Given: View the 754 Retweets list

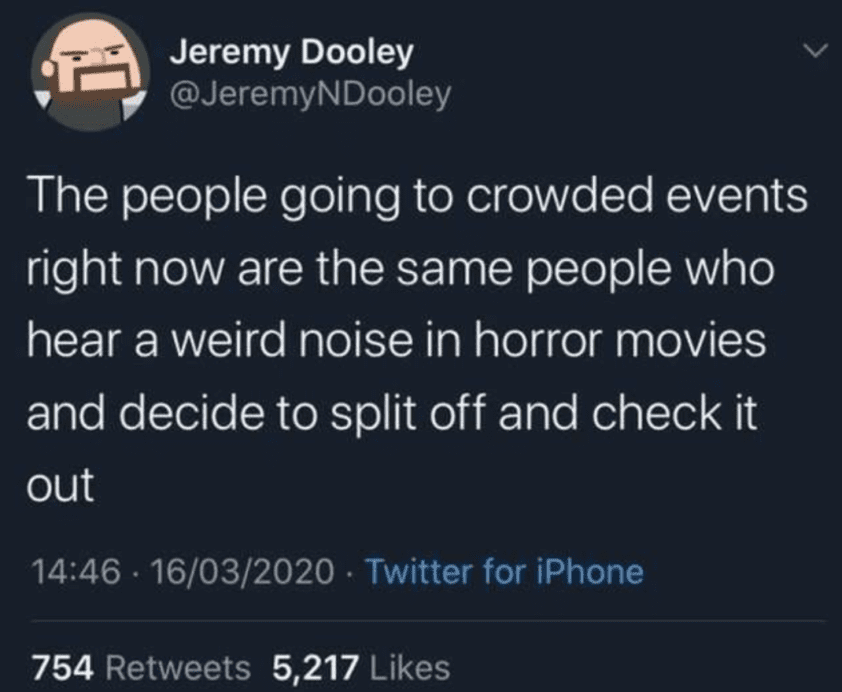Looking at the screenshot, I should coord(141,668).
